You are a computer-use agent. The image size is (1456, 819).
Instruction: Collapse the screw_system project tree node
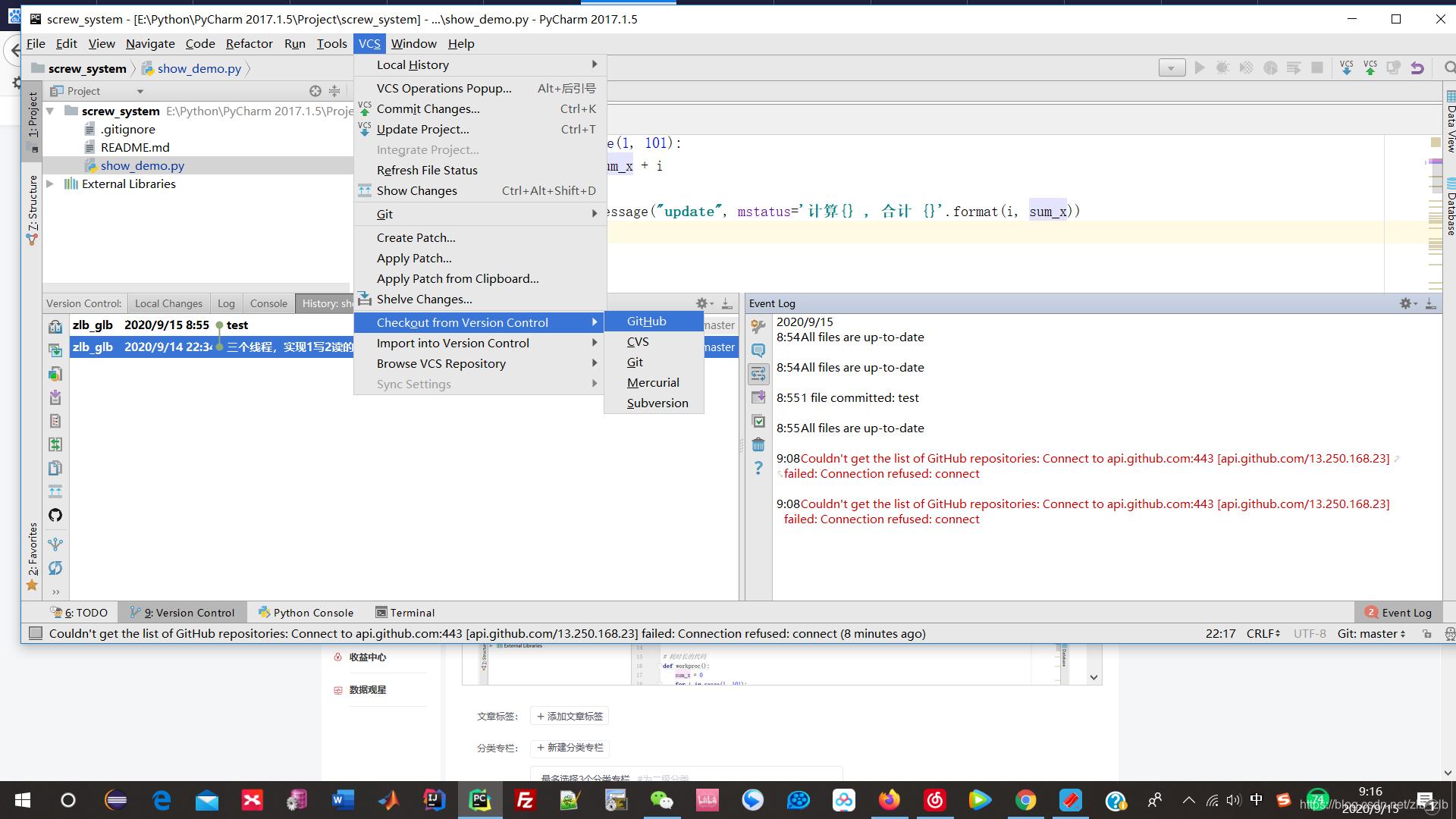(x=50, y=111)
